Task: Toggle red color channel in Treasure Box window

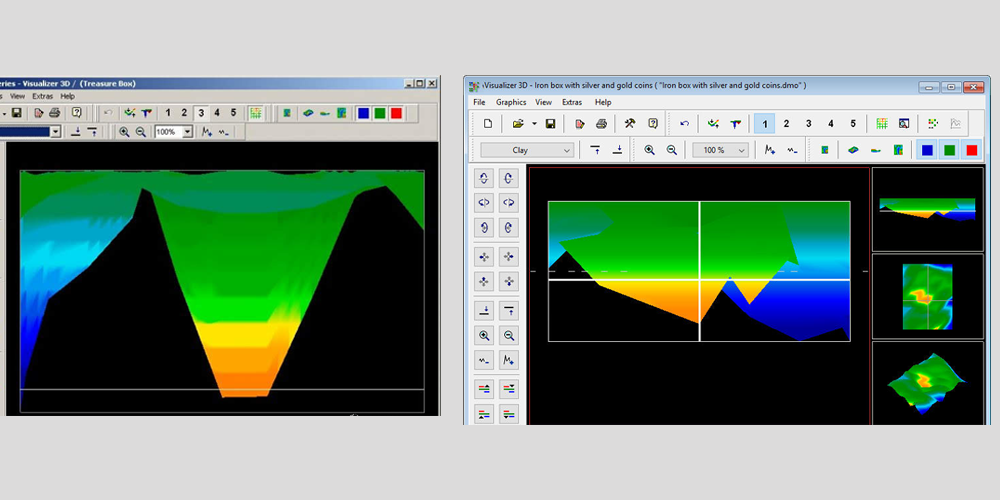Action: coord(396,113)
